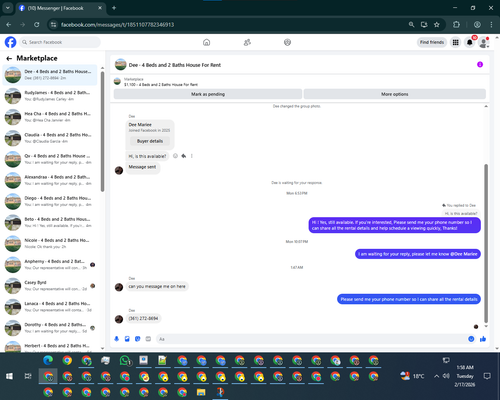This screenshot has width=500, height=400.
Task: Open the Diego conversation
Action: [50, 201]
